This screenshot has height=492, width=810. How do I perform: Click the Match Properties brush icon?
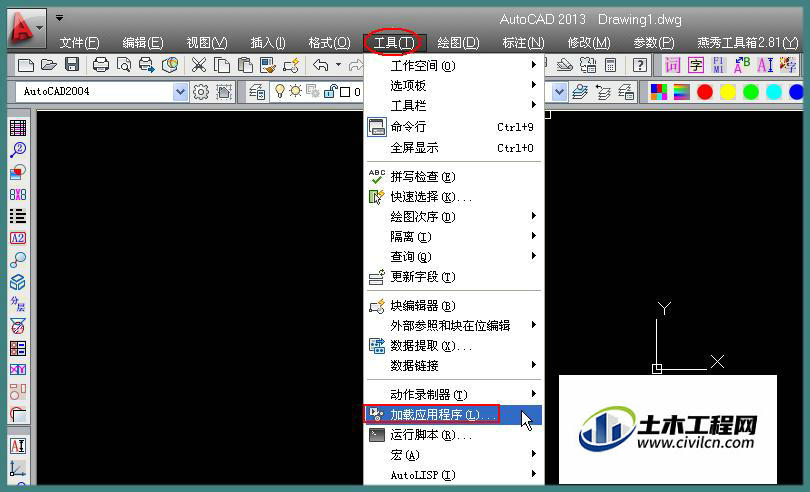[268, 65]
